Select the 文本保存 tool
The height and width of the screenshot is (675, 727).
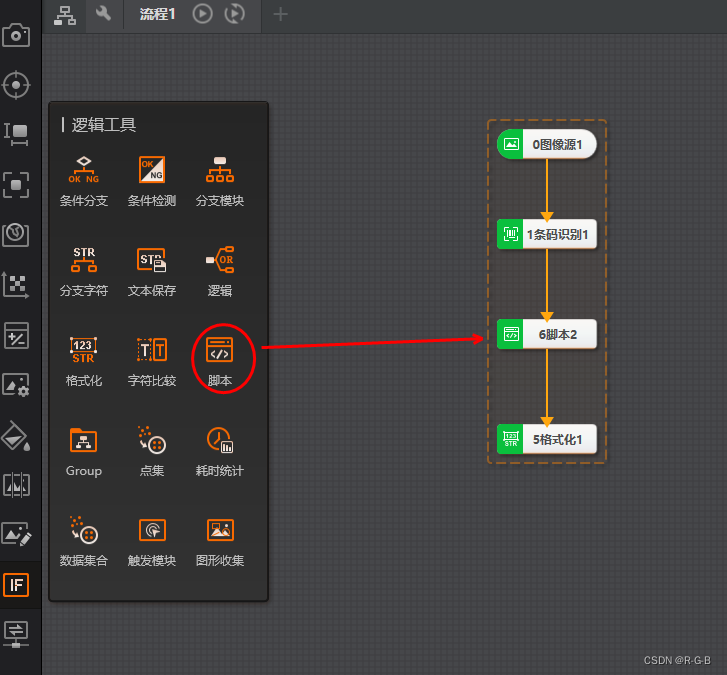click(x=152, y=271)
